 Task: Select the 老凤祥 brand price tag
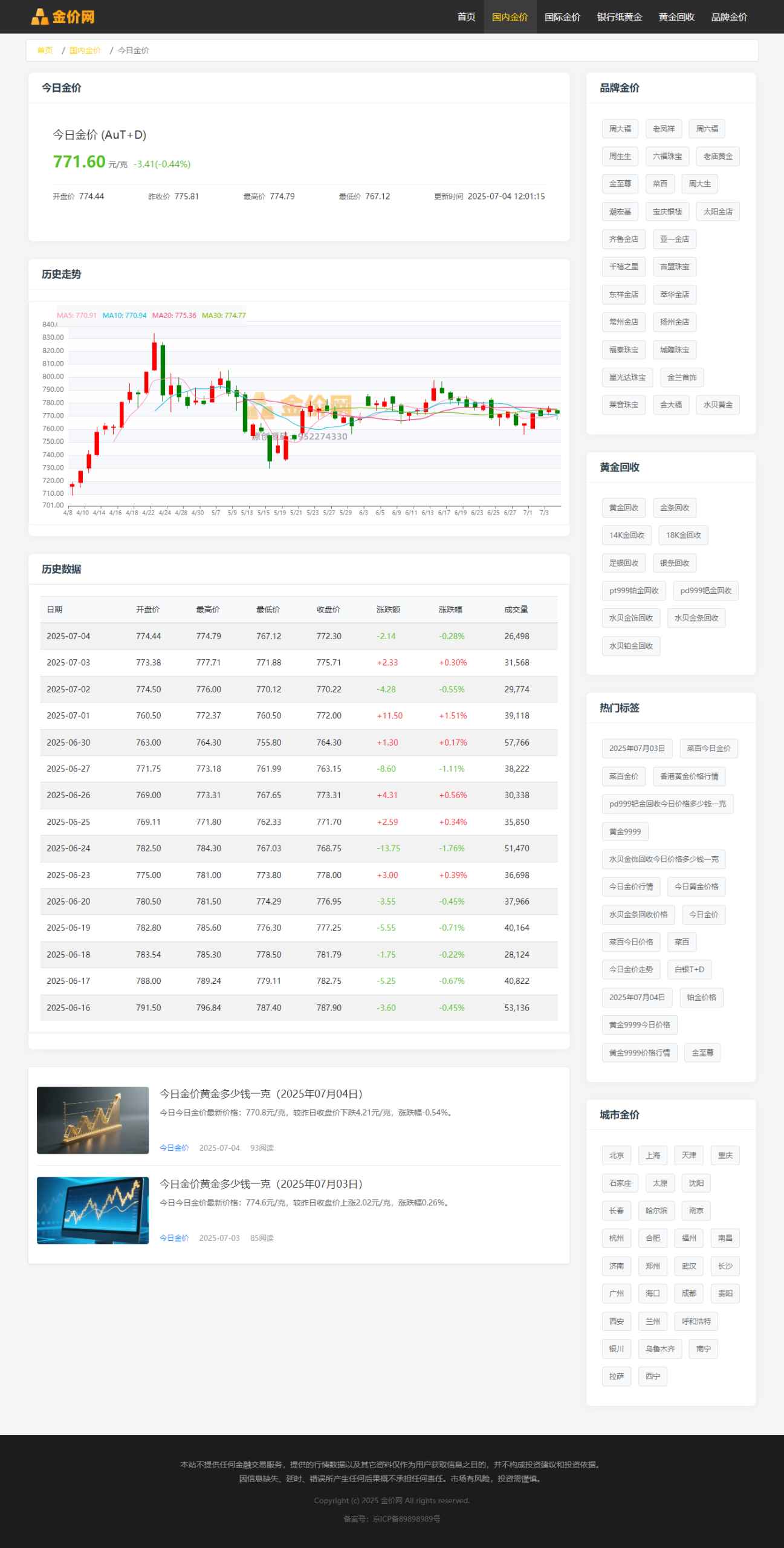(x=663, y=129)
